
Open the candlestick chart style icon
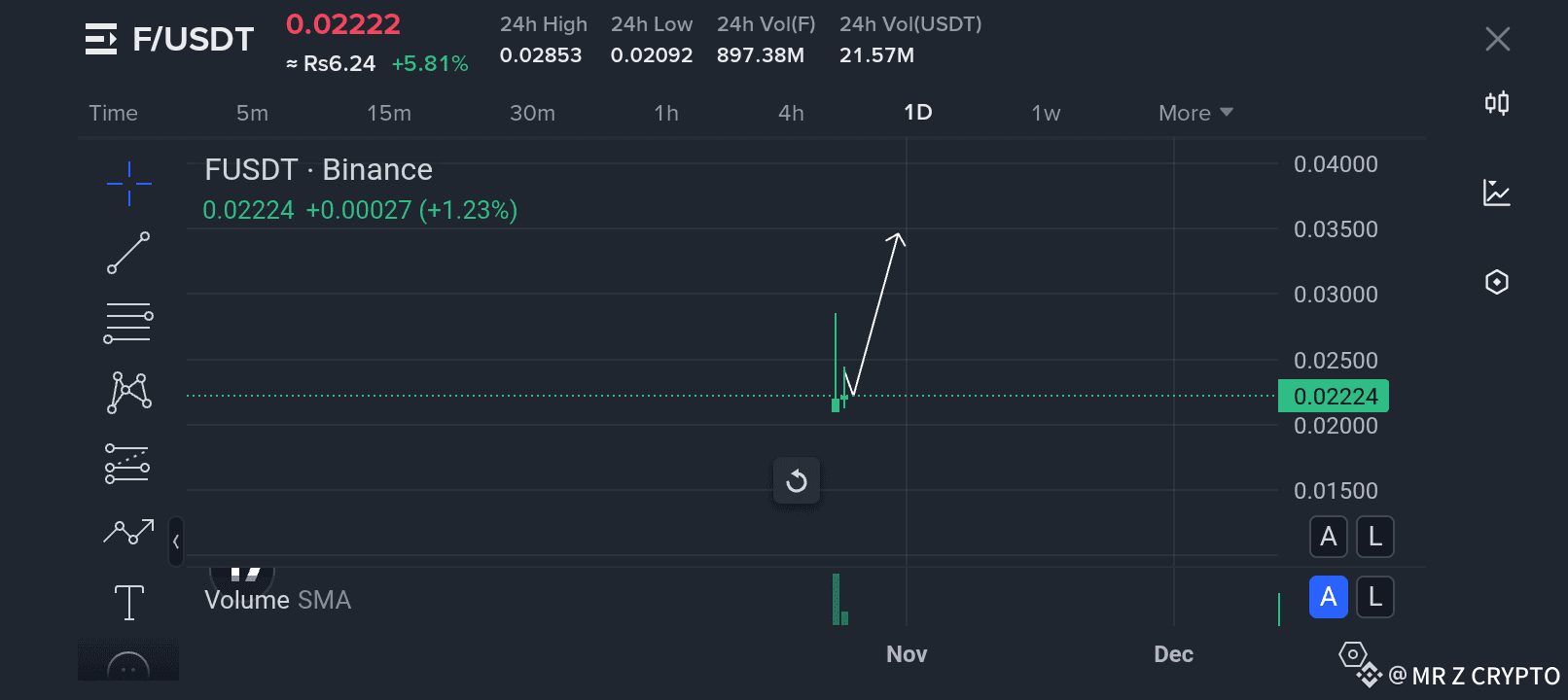1497,103
